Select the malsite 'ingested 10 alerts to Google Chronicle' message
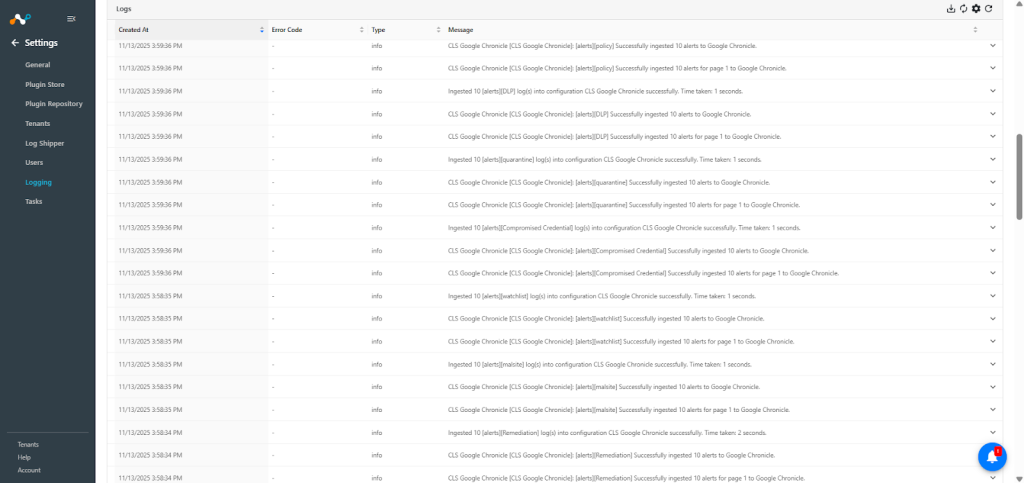 point(604,386)
